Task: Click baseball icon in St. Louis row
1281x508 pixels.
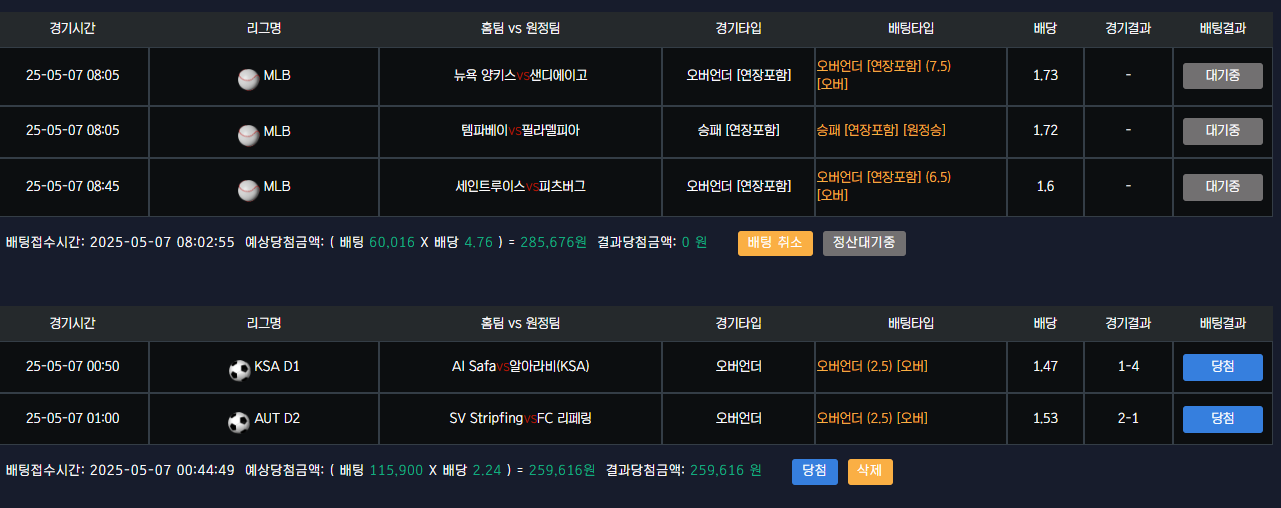Action: click(x=248, y=188)
